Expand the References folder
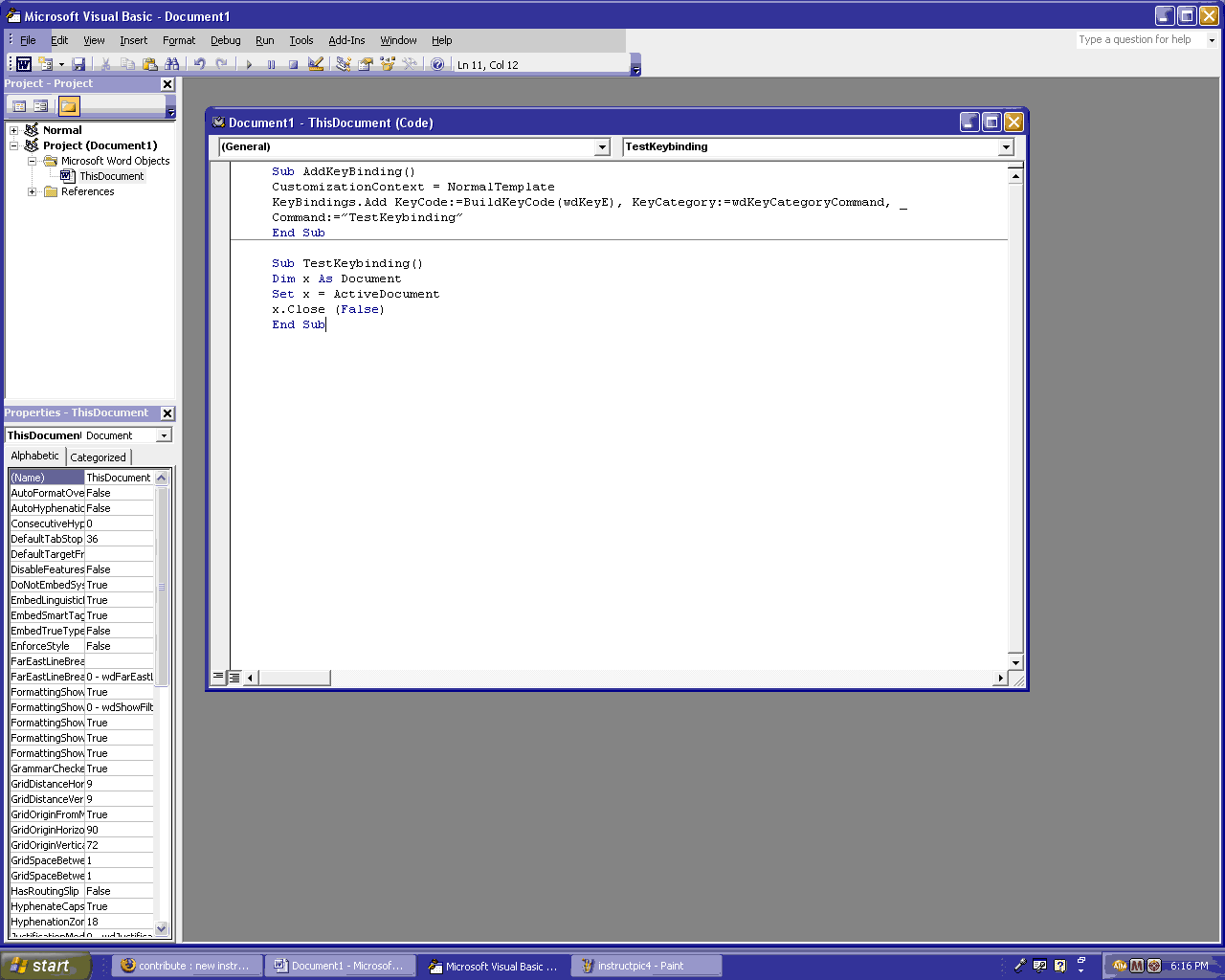The image size is (1225, 980). tap(31, 191)
